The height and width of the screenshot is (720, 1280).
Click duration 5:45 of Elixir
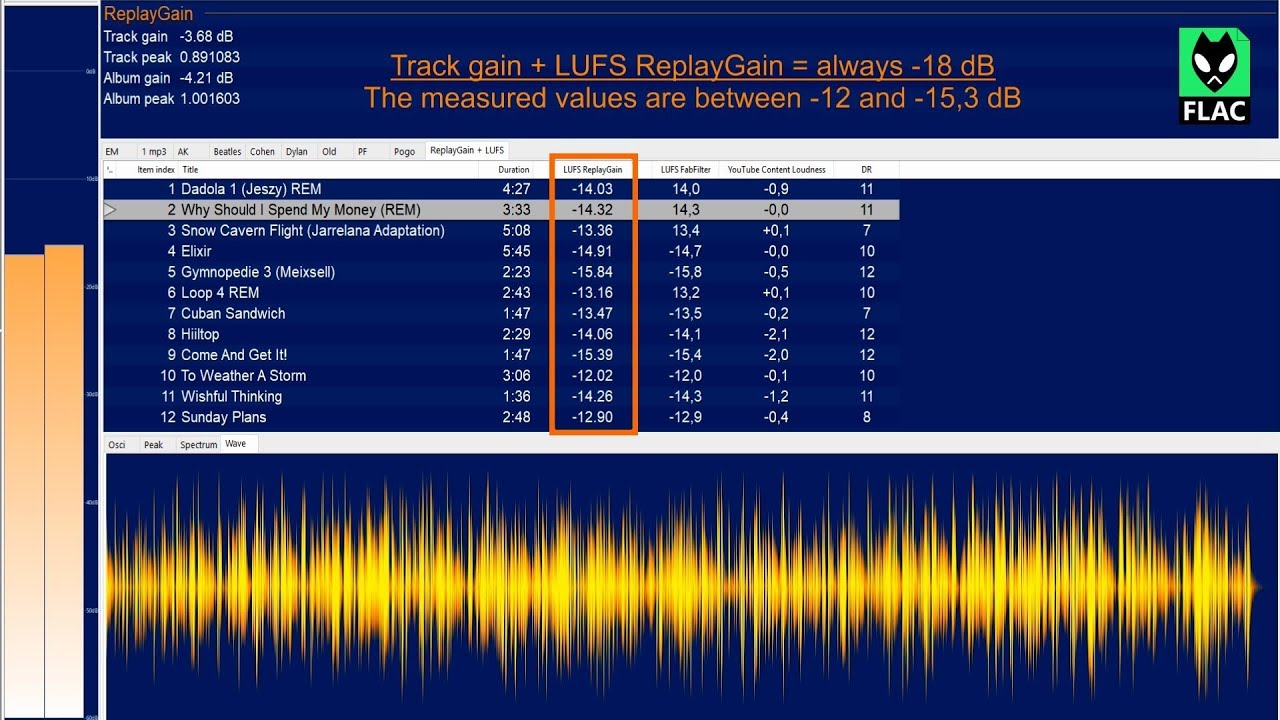[x=516, y=251]
